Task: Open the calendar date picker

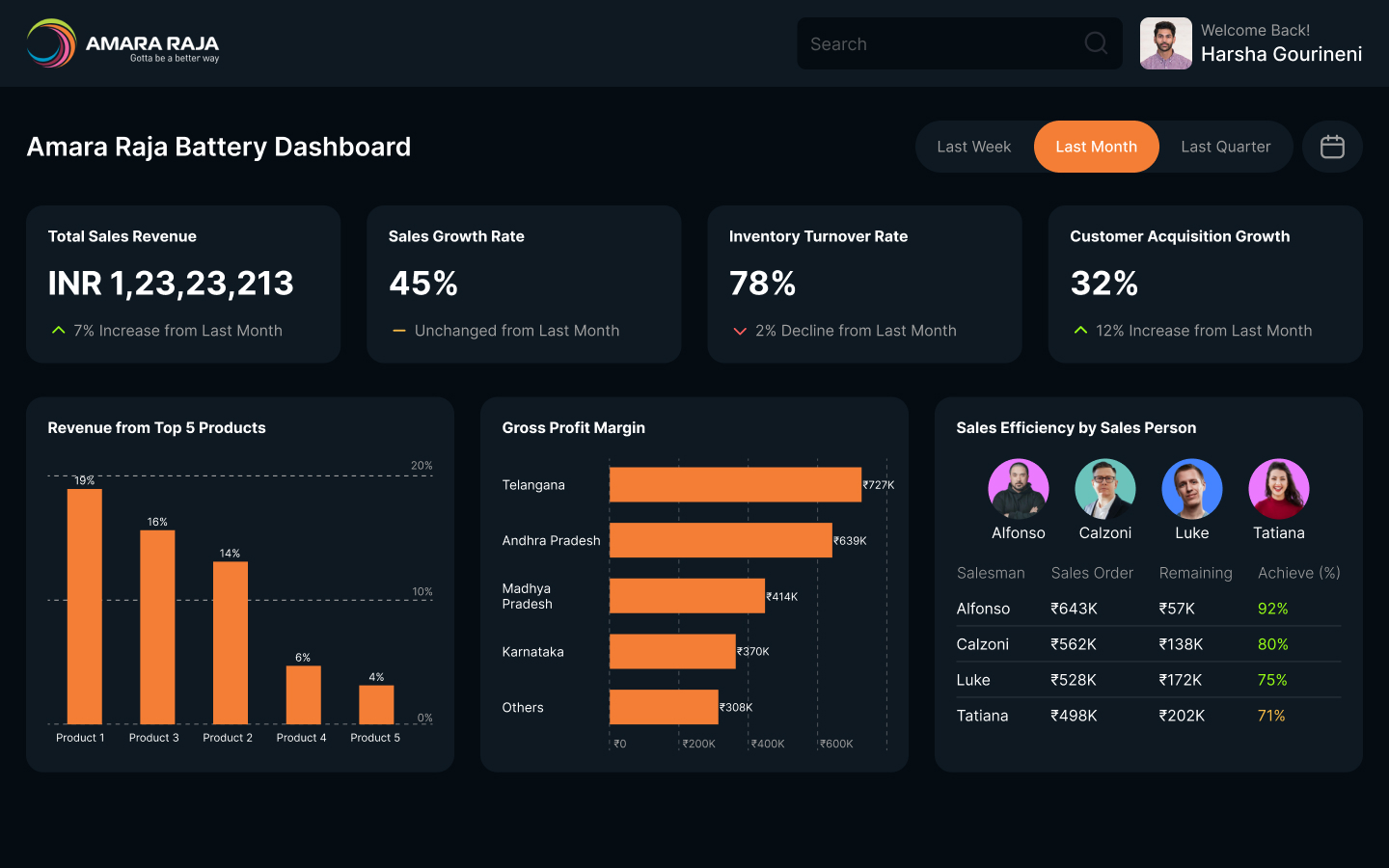Action: pos(1332,147)
